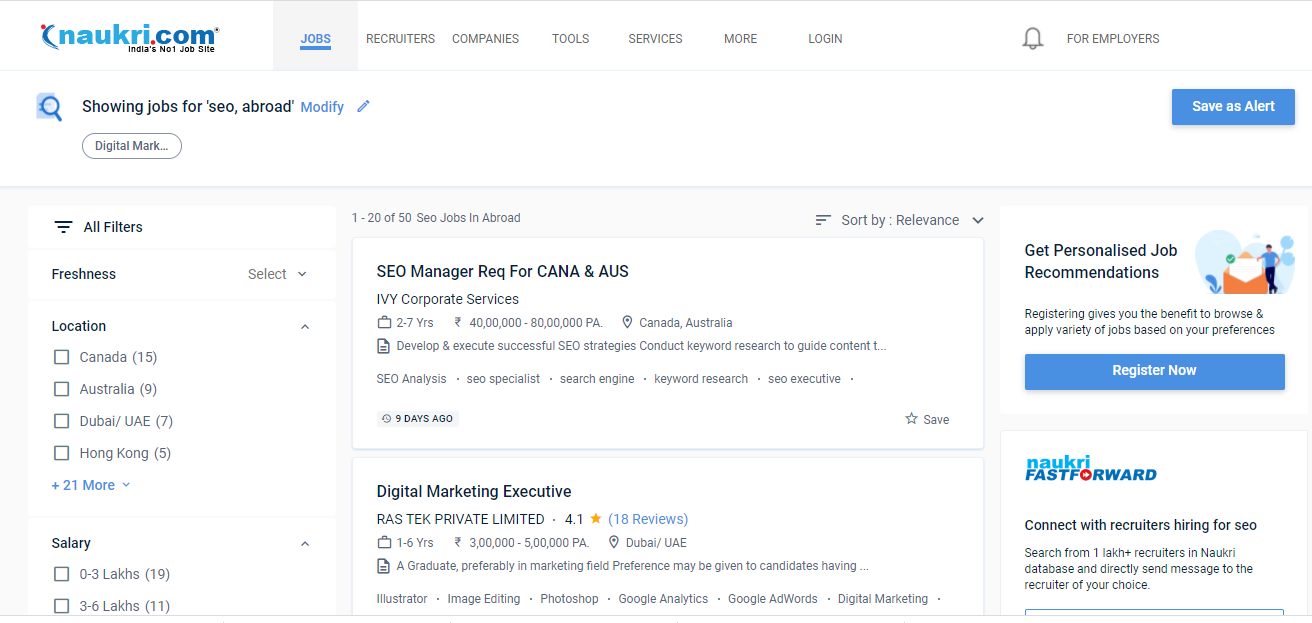Click LOGIN in the top navigation
This screenshot has width=1312, height=623.
825,39
